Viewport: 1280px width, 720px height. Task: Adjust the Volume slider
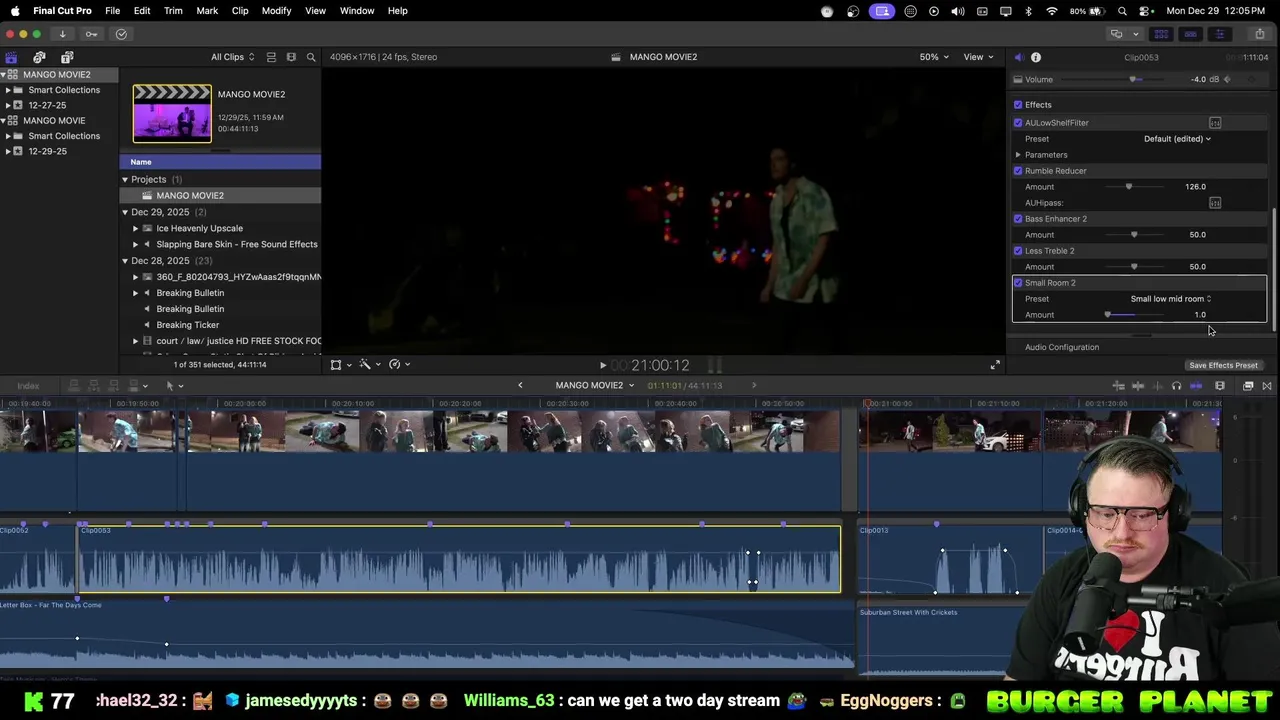click(x=1133, y=80)
